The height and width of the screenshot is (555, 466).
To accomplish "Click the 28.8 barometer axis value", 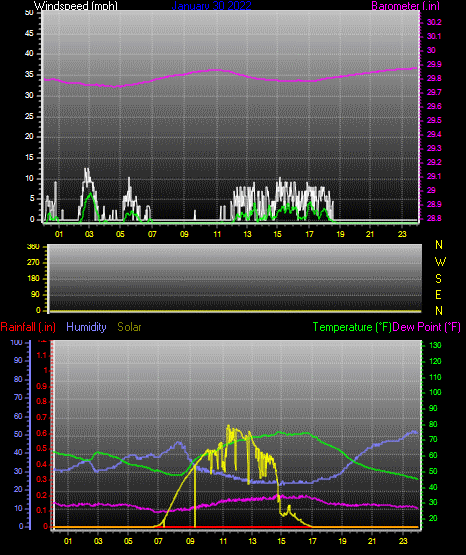I will pyautogui.click(x=434, y=218).
